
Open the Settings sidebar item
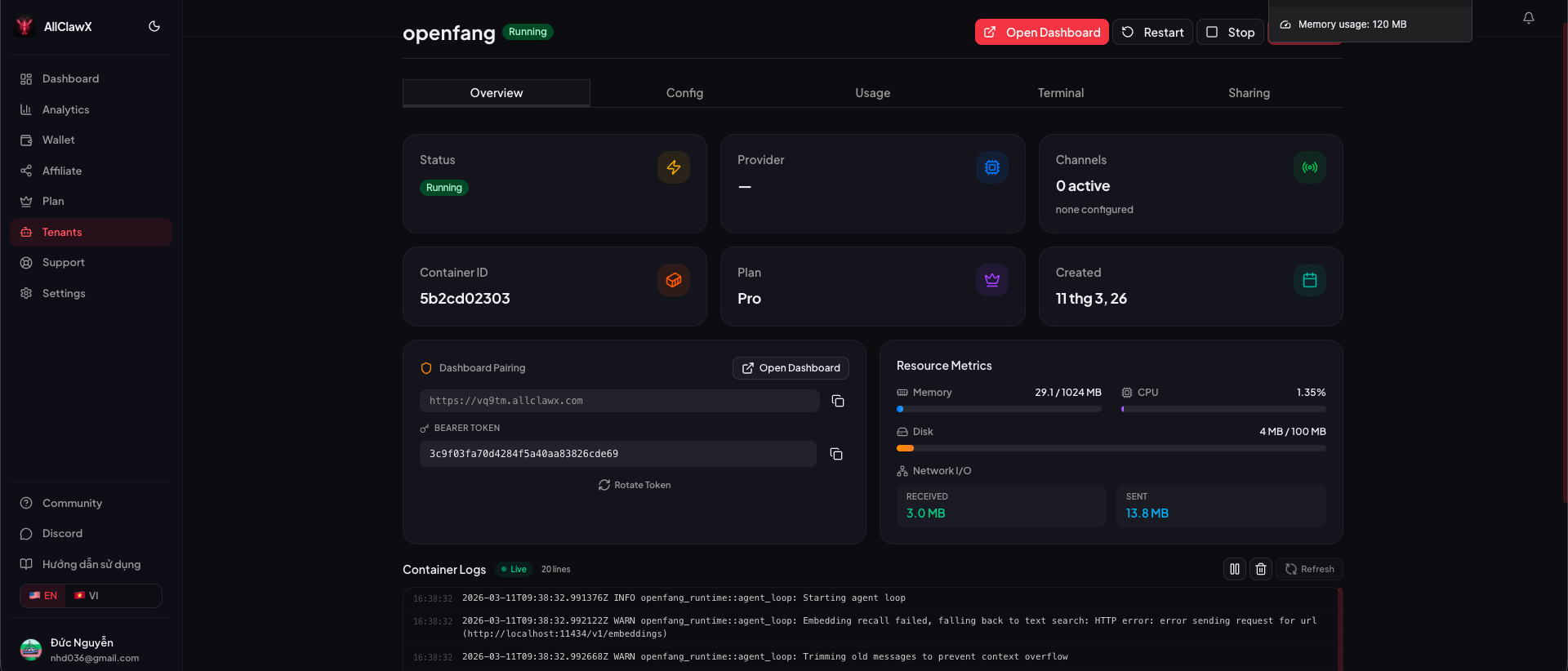[x=91, y=293]
